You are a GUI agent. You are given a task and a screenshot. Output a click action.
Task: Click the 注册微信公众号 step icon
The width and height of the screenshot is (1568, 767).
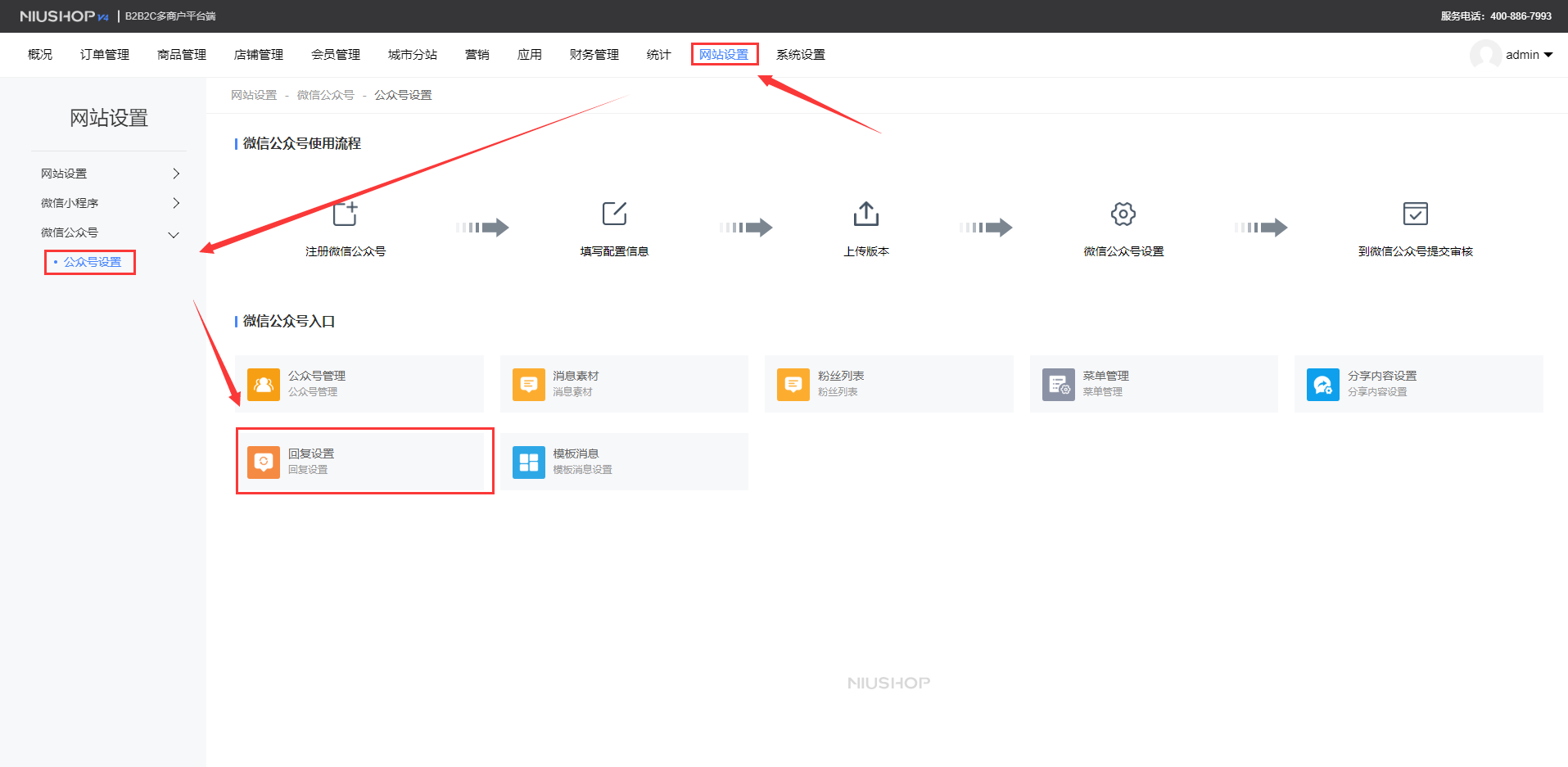346,214
